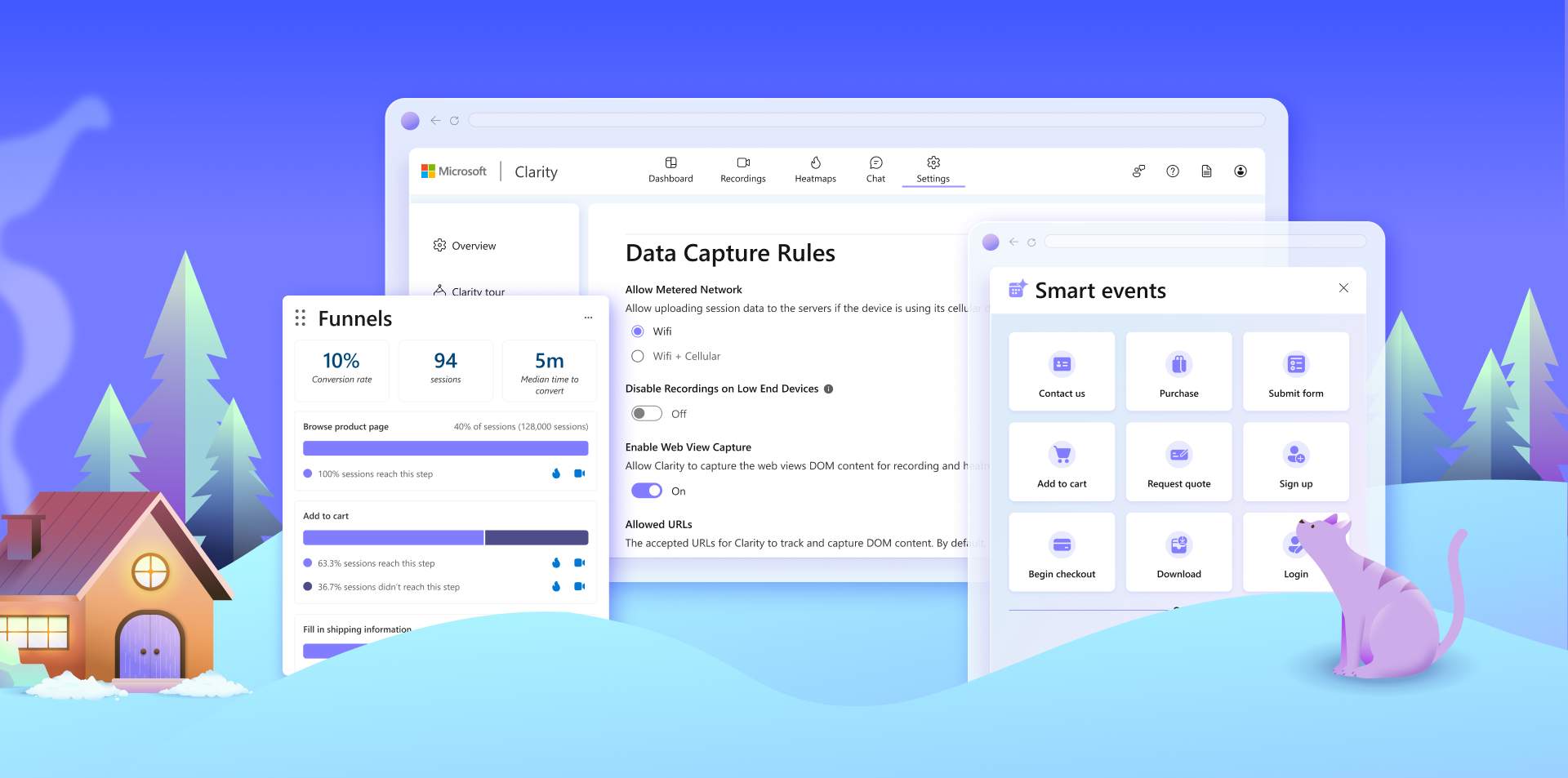The image size is (1568, 778).
Task: Click info icon beside Low End Devices
Action: [x=828, y=389]
